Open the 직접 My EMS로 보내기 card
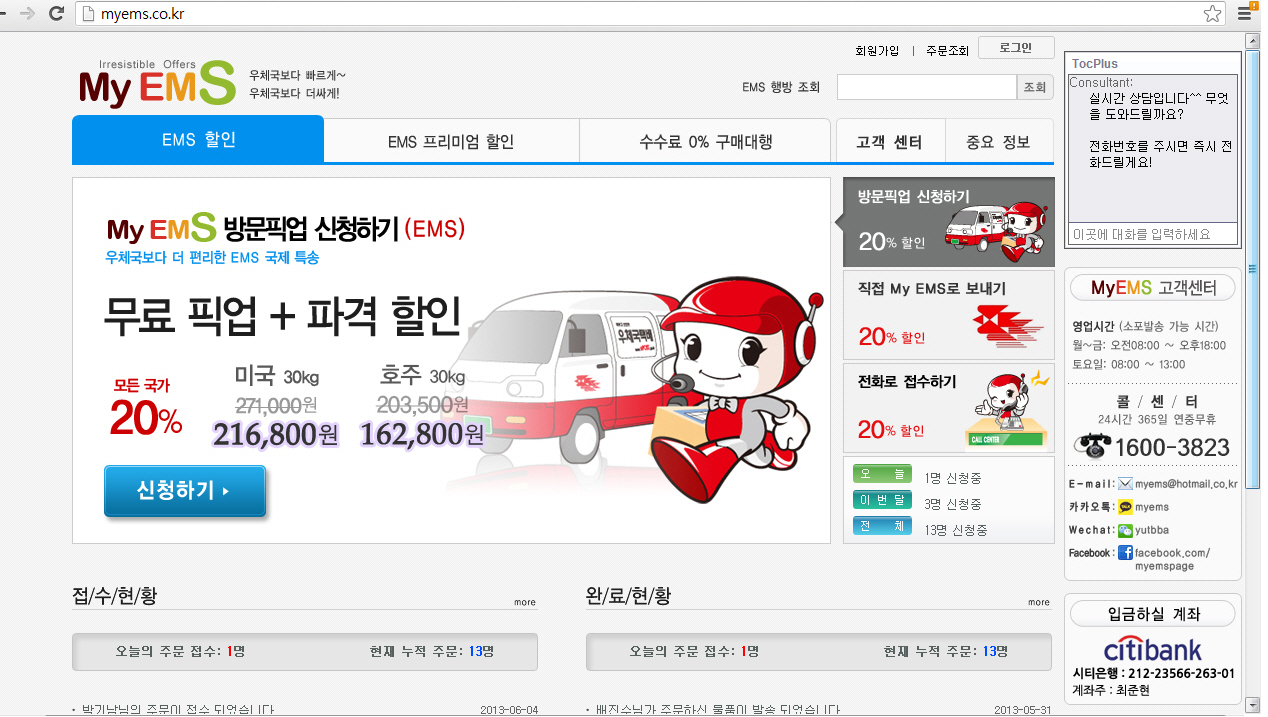 (948, 315)
